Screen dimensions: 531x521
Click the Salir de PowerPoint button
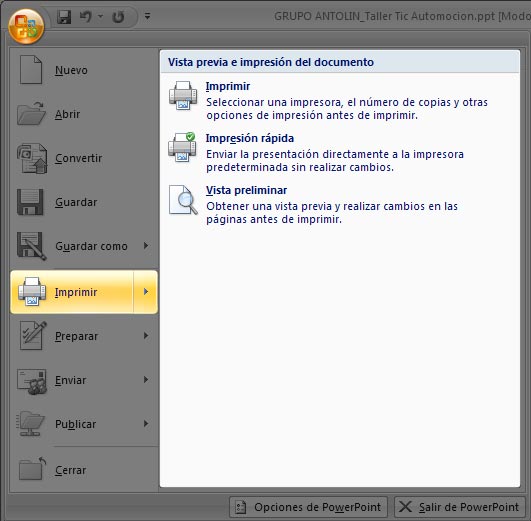[460, 507]
